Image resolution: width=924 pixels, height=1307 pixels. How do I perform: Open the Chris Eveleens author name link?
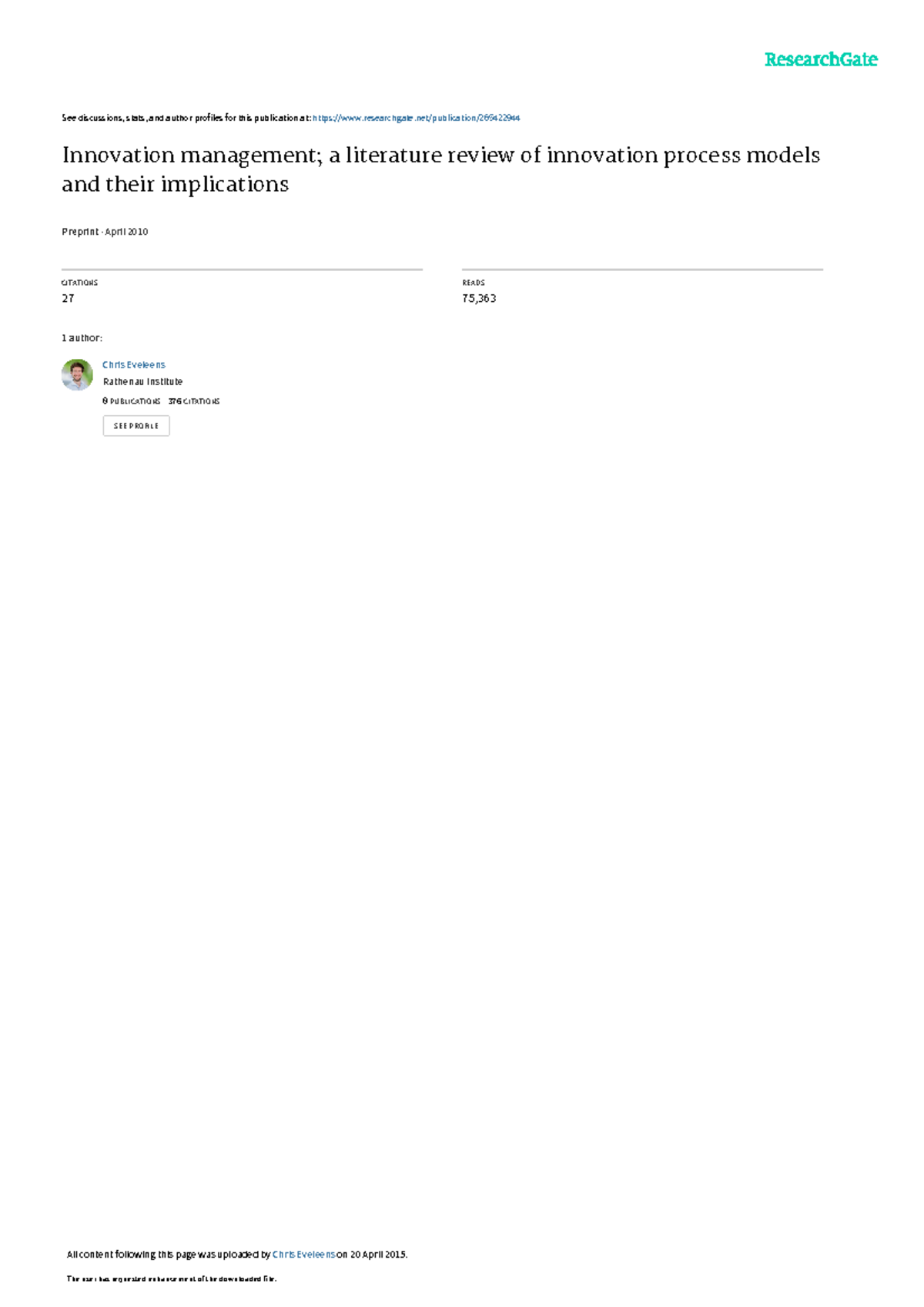click(x=134, y=365)
